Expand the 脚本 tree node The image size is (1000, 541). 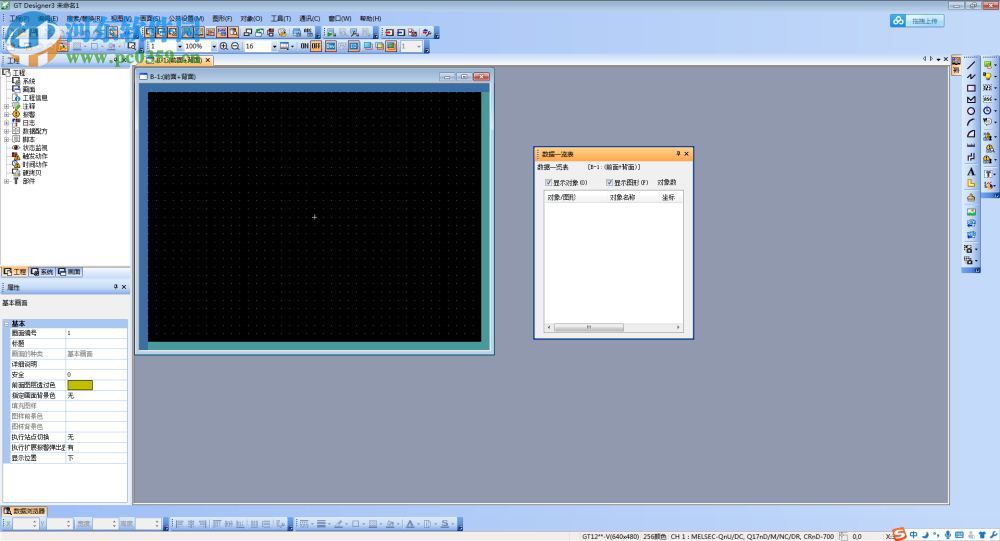pyautogui.click(x=6, y=140)
